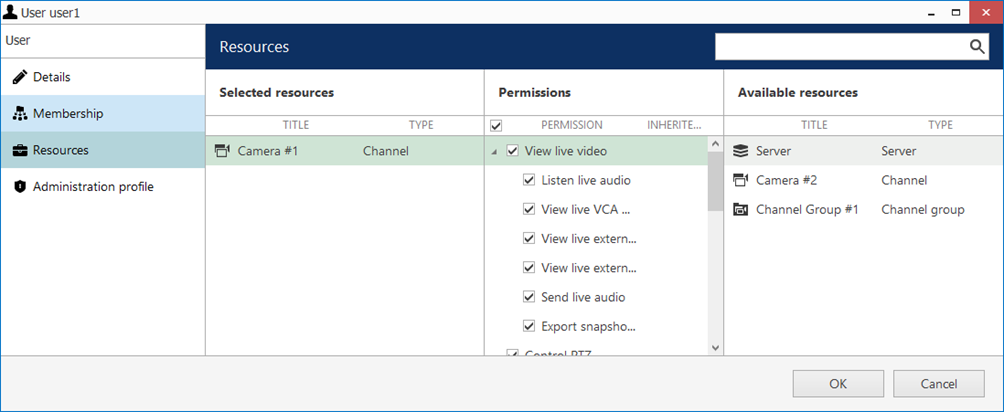The image size is (1004, 412).
Task: Toggle select-all checkbox in Permissions header
Action: coord(496,126)
